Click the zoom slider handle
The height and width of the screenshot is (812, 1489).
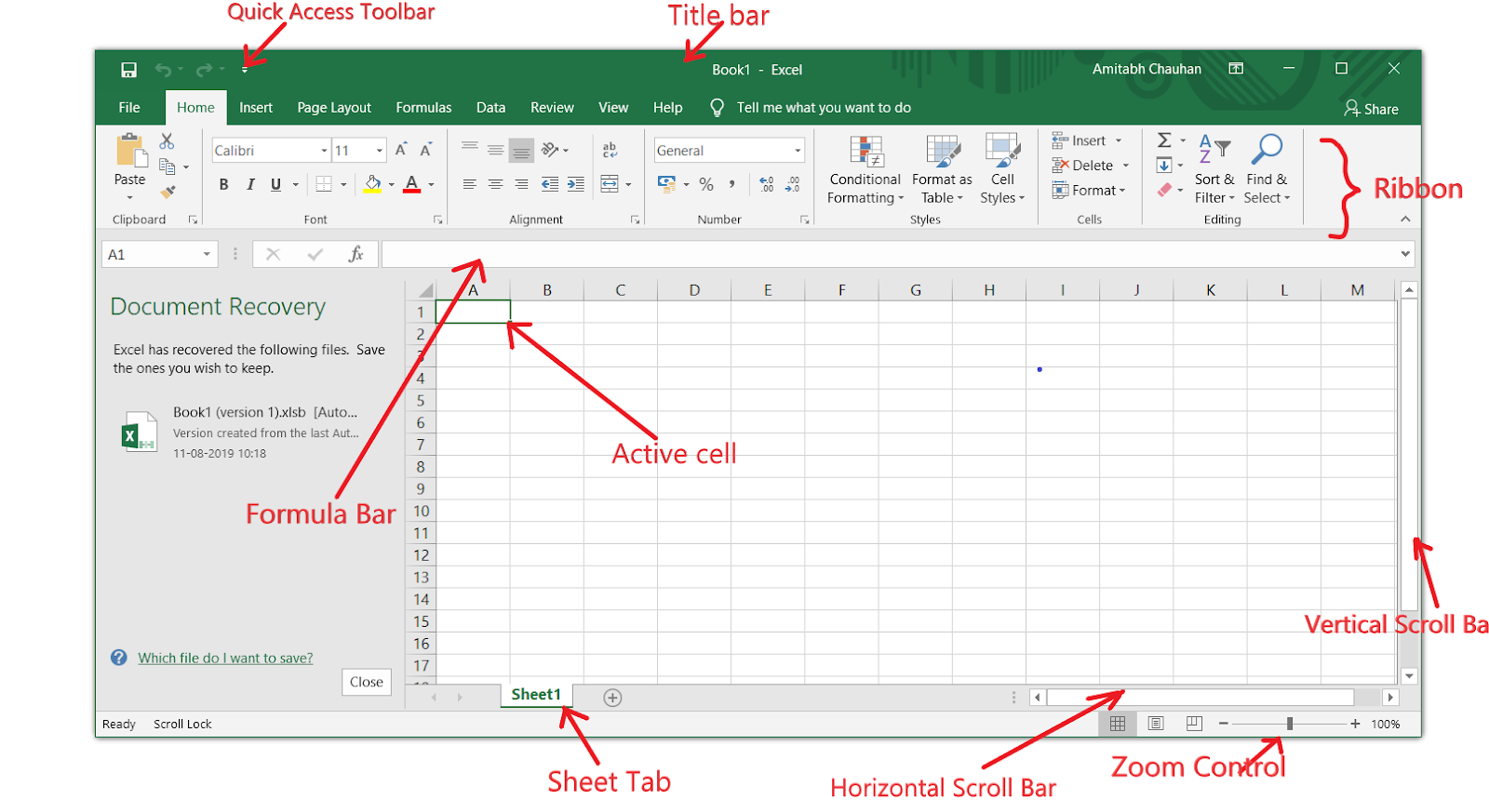click(1290, 724)
